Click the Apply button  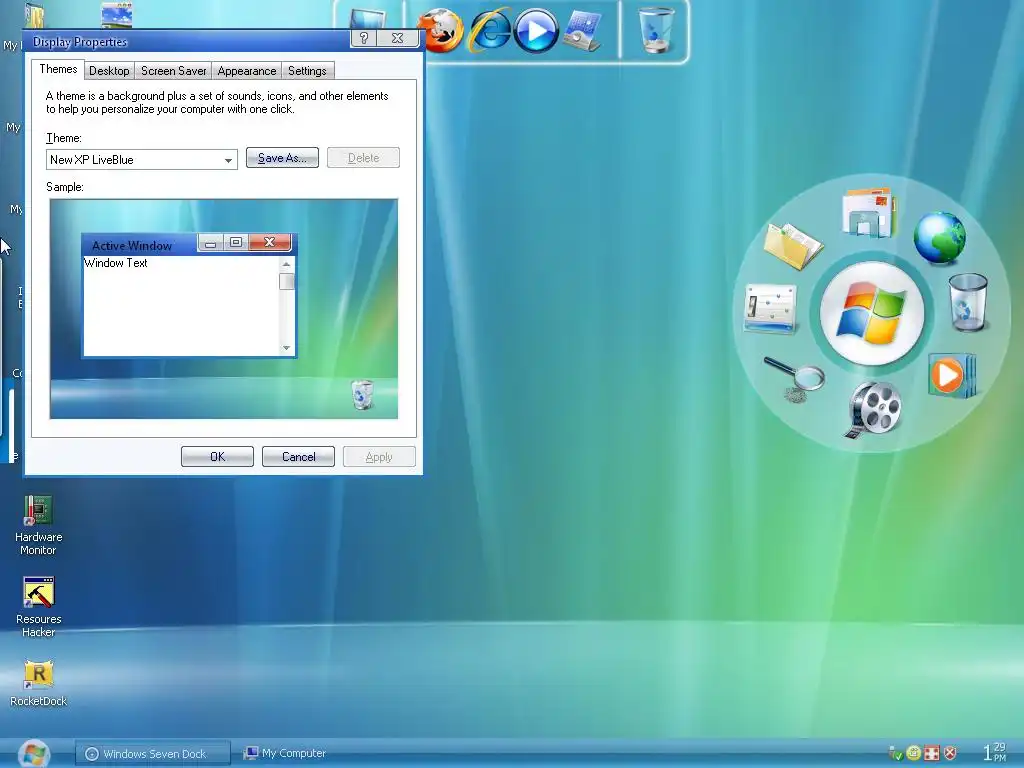379,456
